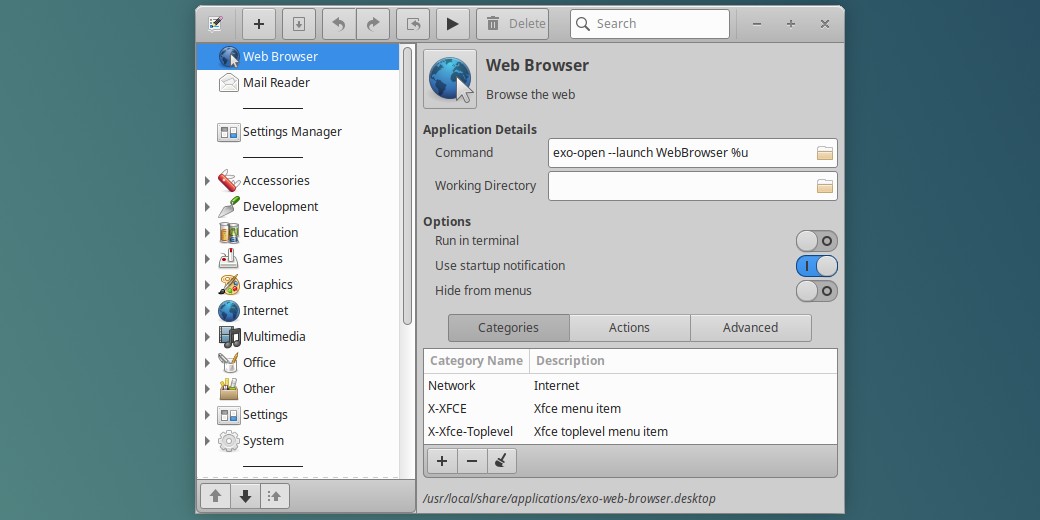This screenshot has height=520, width=1040.
Task: Expand the Office category
Action: point(207,363)
